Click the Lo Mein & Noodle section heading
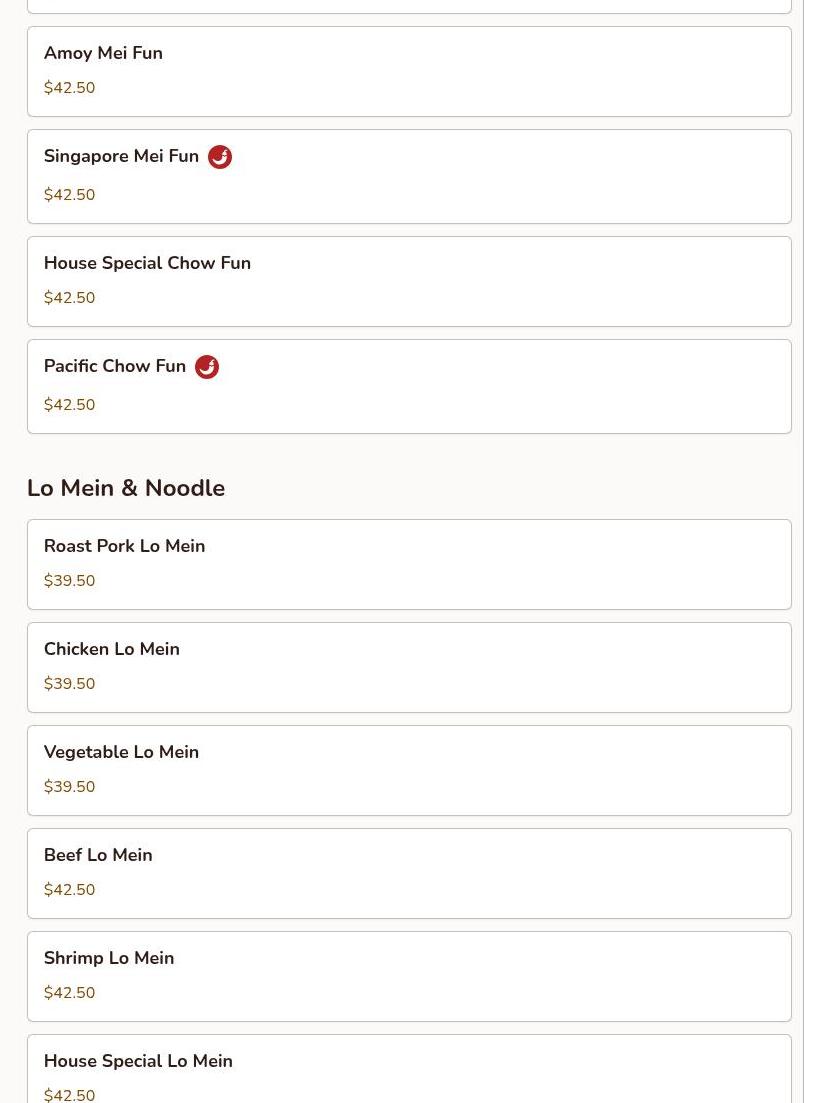This screenshot has height=1103, width=824. (126, 487)
